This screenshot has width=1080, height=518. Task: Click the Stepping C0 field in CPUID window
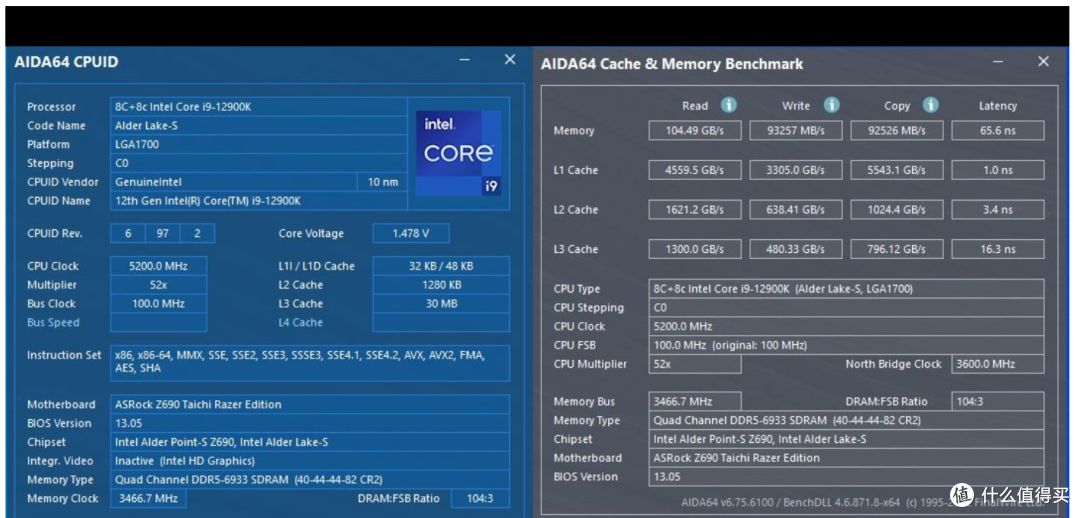pyautogui.click(x=258, y=163)
